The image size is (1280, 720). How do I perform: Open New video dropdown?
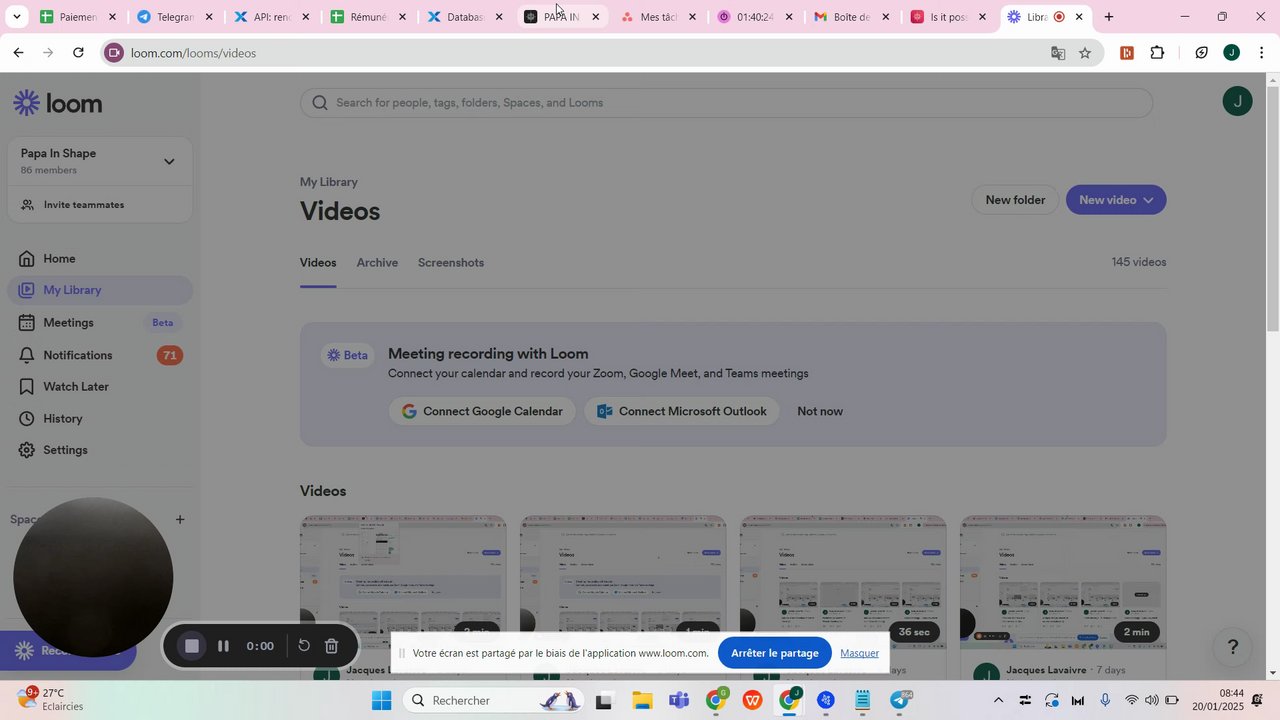(x=1116, y=200)
